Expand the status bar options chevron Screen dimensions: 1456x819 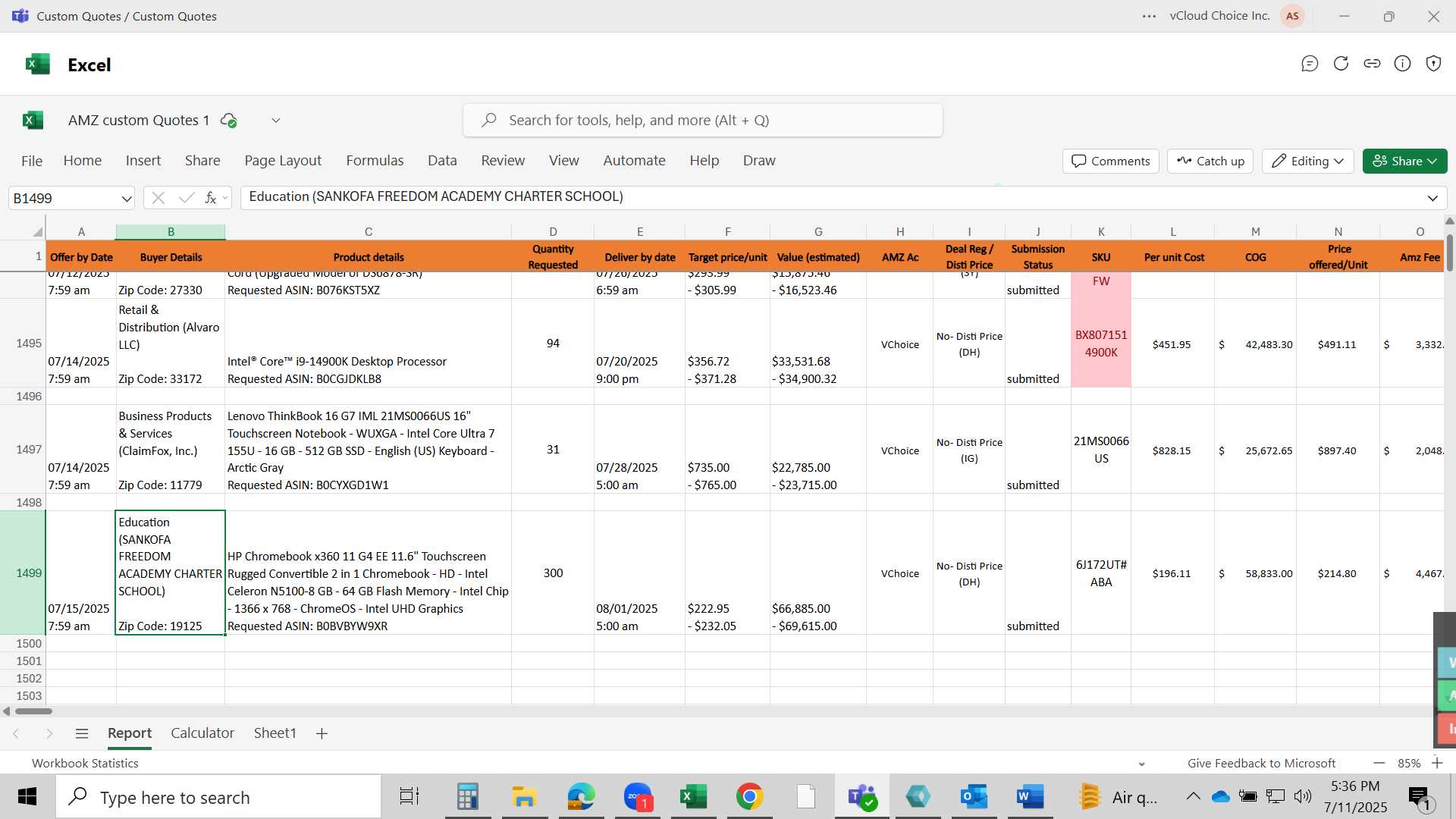point(1142,764)
